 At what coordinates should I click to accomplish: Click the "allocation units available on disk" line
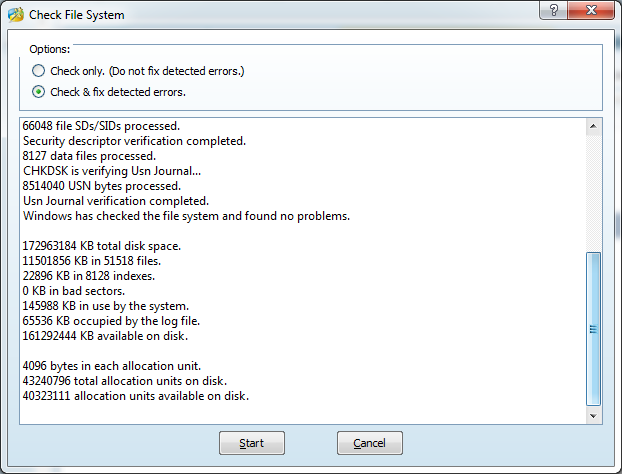click(x=135, y=395)
